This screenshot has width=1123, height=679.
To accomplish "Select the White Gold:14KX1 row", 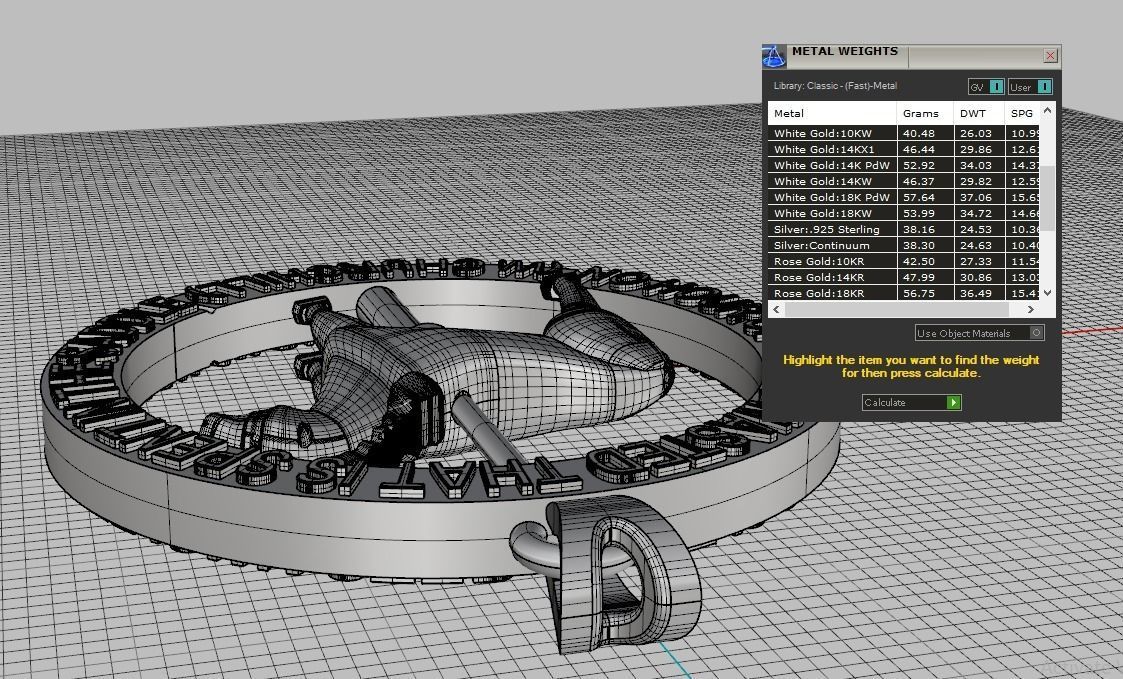I will (904, 149).
